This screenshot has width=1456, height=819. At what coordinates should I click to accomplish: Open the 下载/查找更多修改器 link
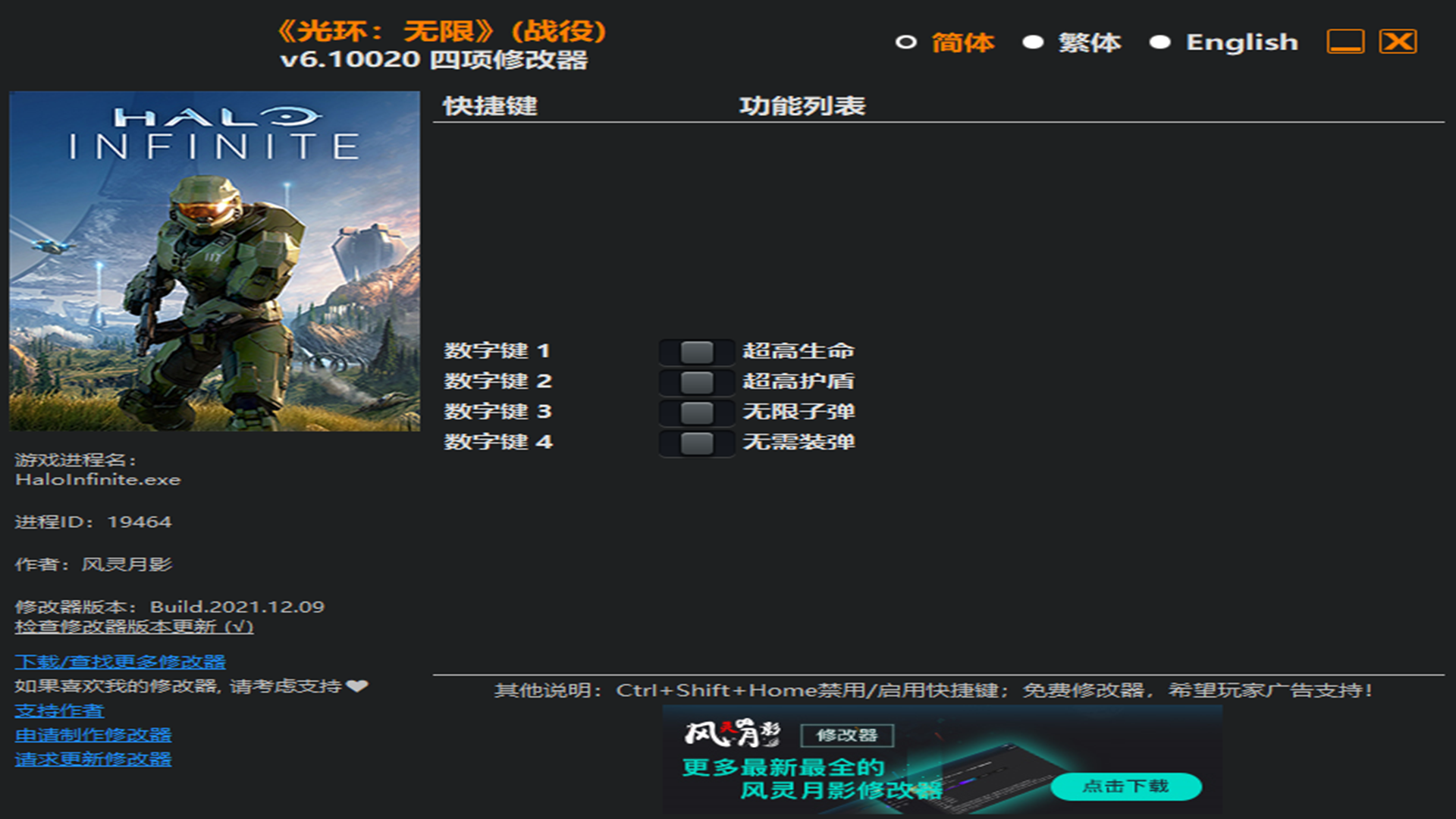(120, 662)
